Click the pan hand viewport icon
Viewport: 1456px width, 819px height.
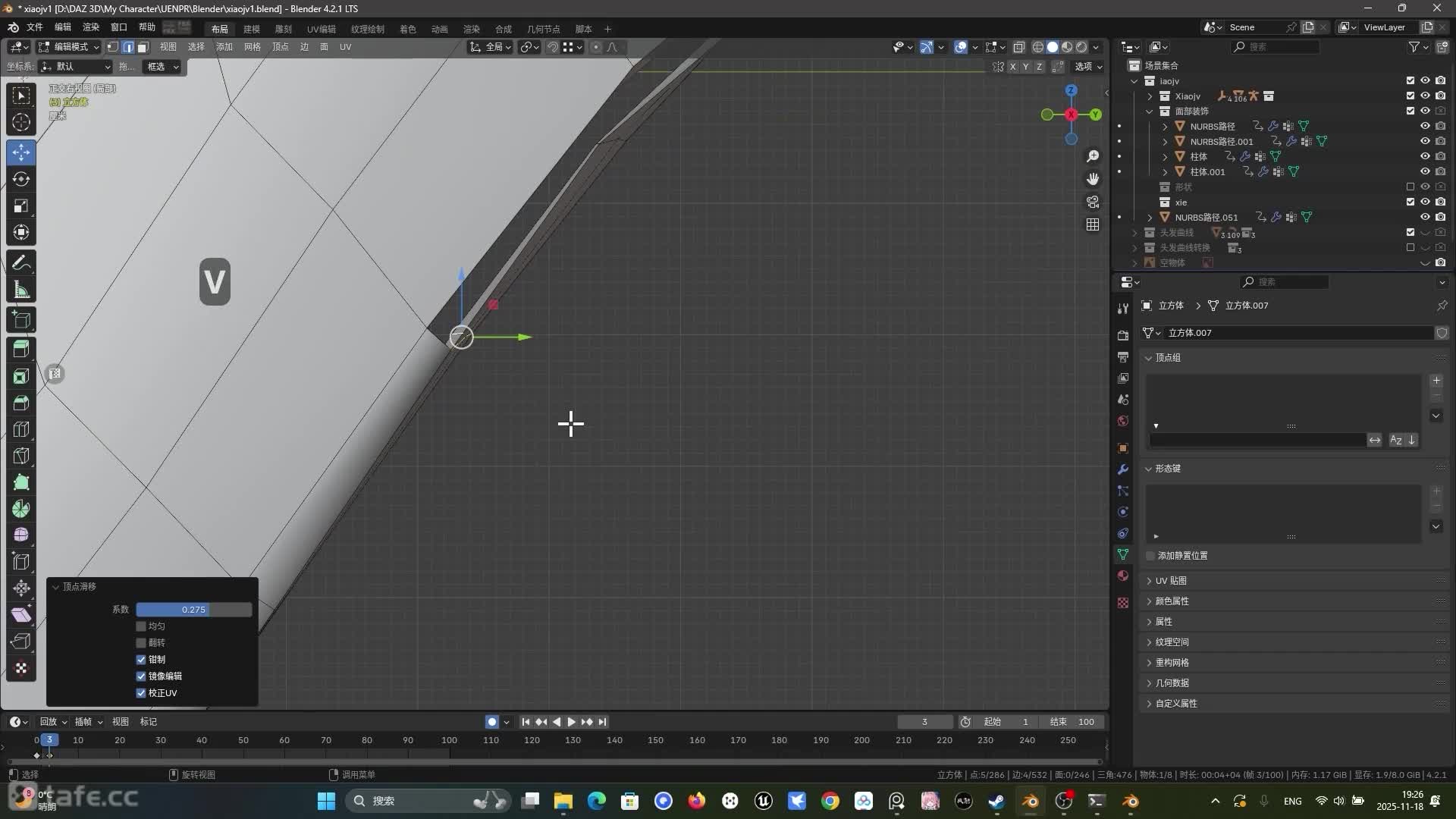[x=1093, y=179]
